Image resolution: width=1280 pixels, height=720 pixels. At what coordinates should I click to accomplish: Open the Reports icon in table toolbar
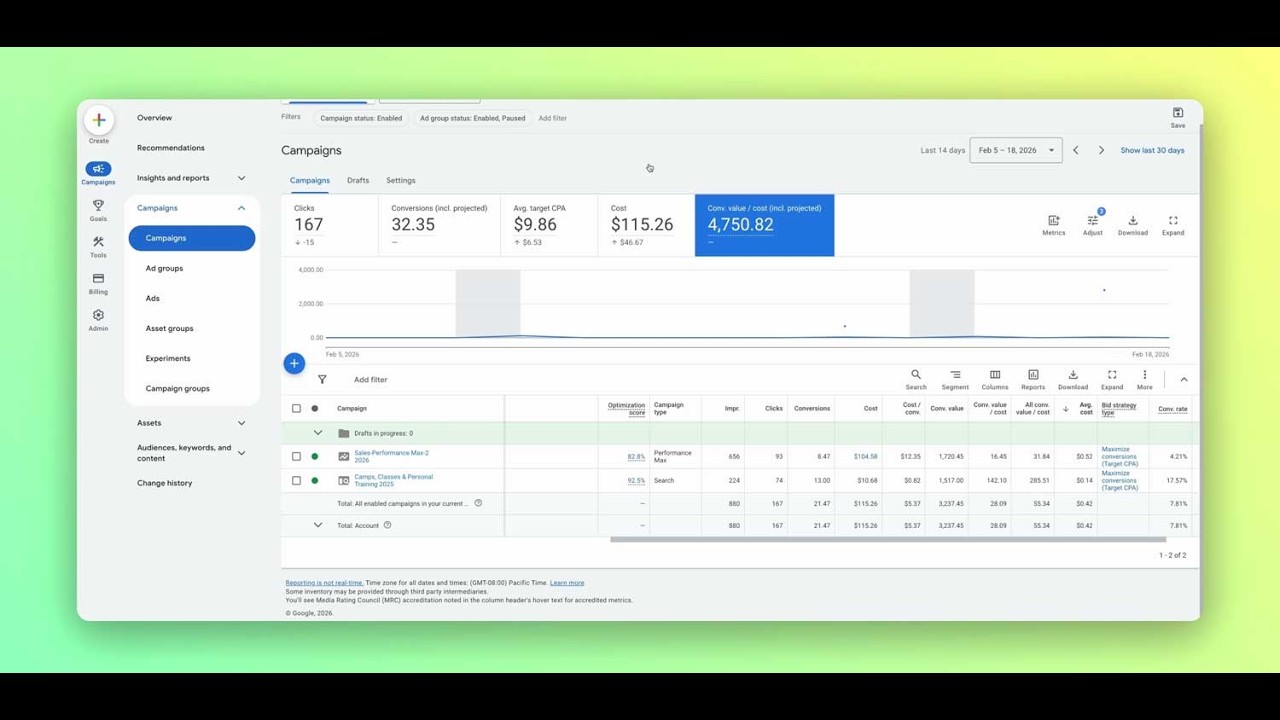(x=1033, y=375)
